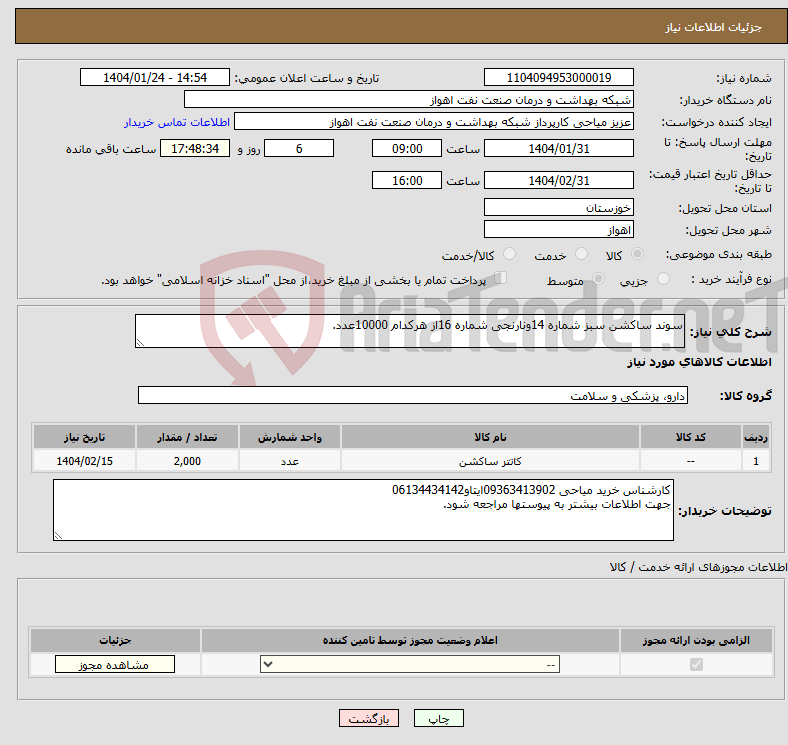Select the جزیی purchase type radio
Screen dimensions: 788x745
(663, 279)
